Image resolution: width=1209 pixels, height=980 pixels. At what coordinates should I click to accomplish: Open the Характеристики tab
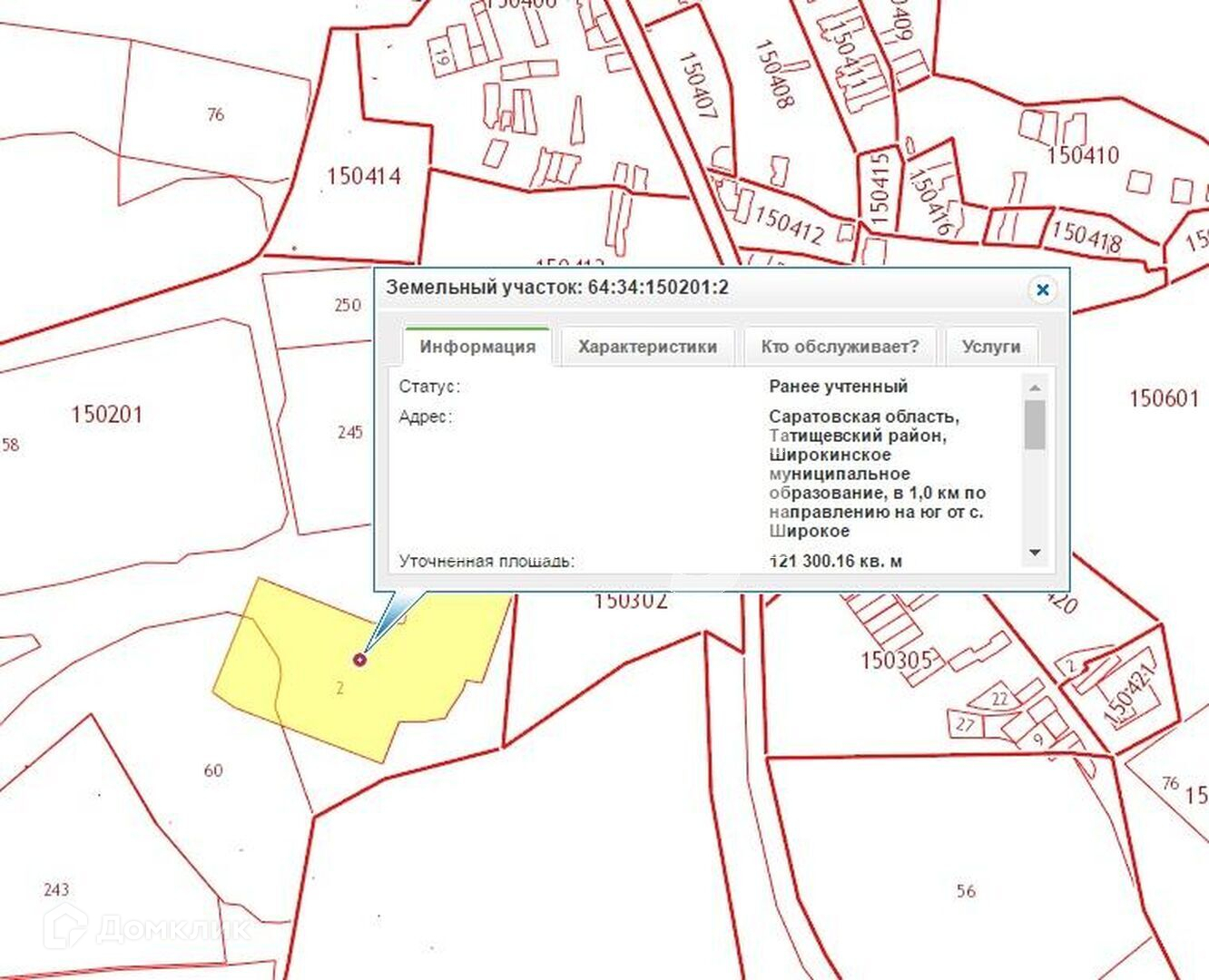pyautogui.click(x=647, y=347)
